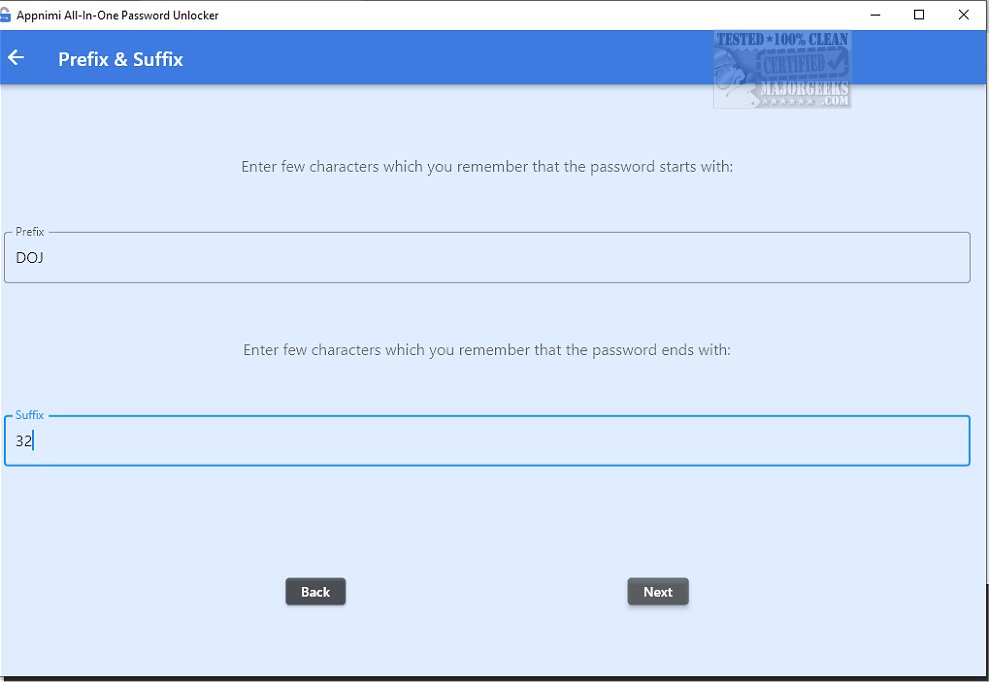The height and width of the screenshot is (682, 989).
Task: Proceed with the Next button
Action: pyautogui.click(x=658, y=592)
